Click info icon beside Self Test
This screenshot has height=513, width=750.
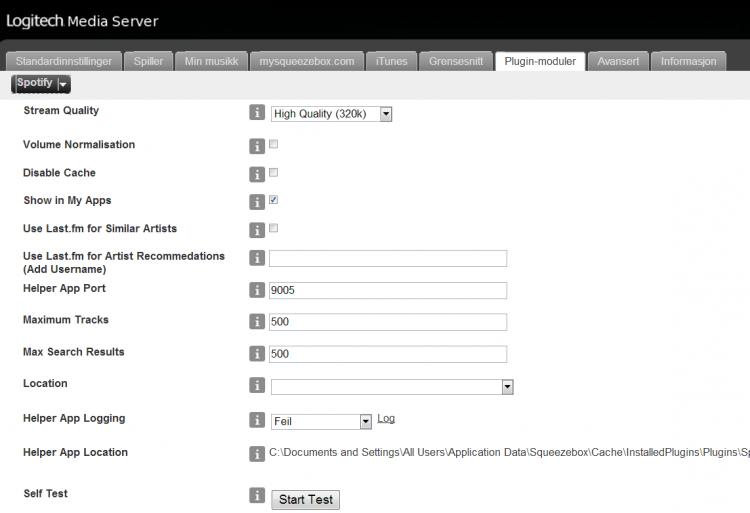pyautogui.click(x=257, y=495)
